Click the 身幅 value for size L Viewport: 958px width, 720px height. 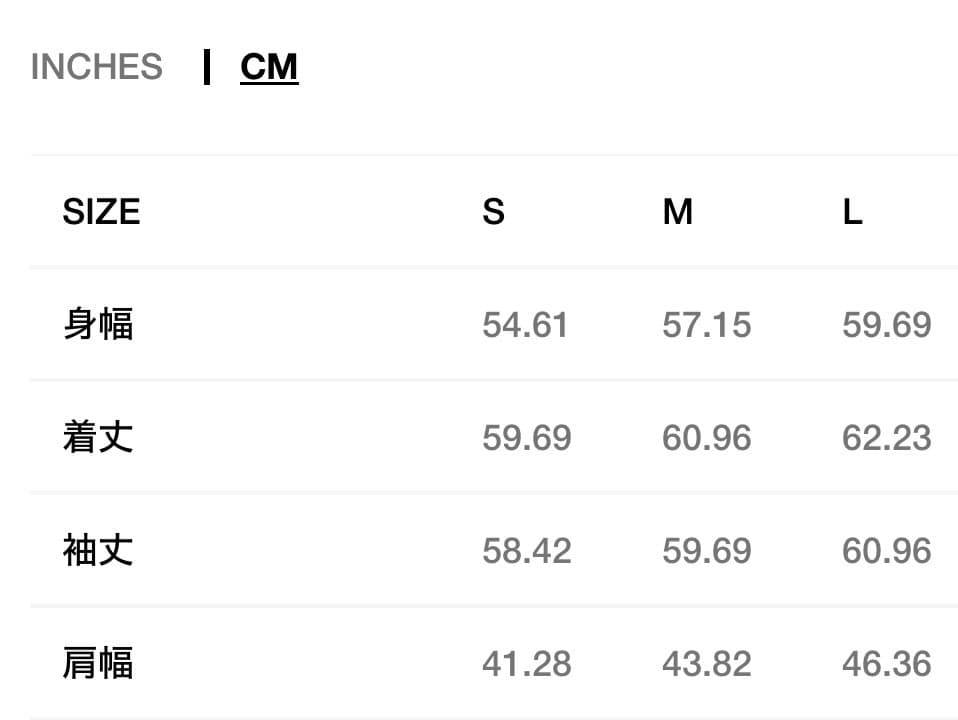click(886, 325)
